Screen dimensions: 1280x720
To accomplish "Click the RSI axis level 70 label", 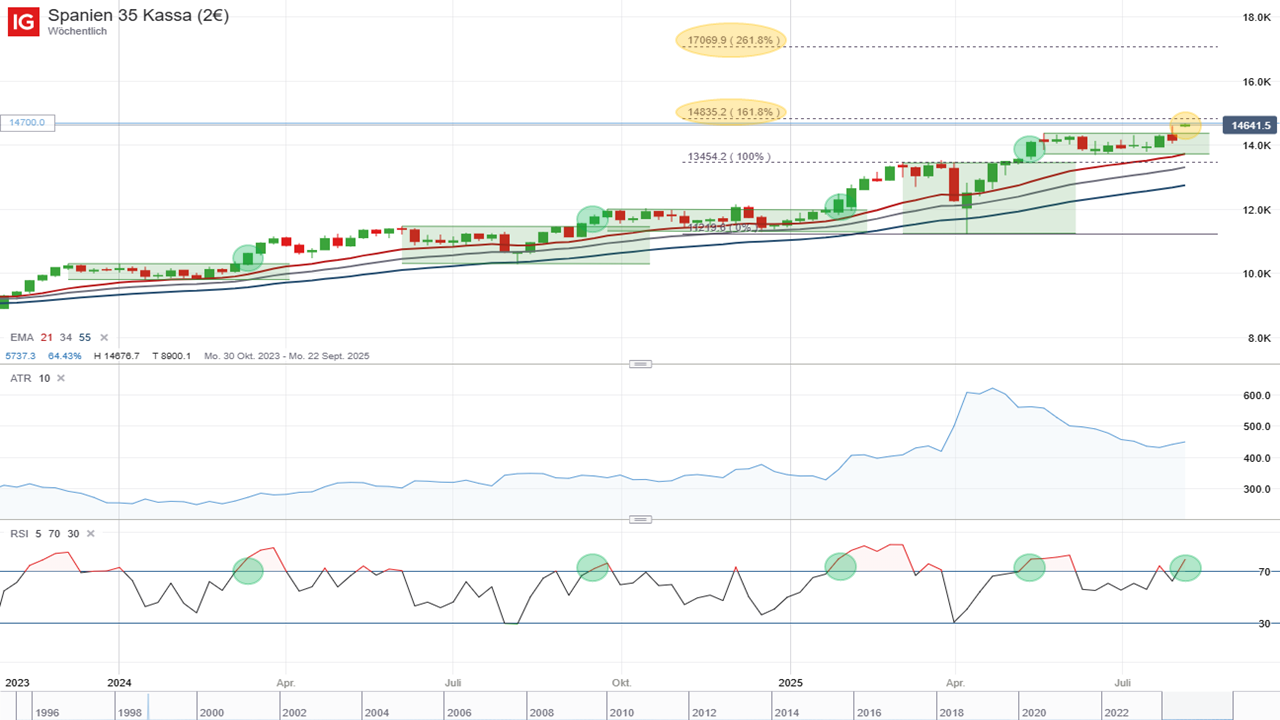I will (1265, 572).
